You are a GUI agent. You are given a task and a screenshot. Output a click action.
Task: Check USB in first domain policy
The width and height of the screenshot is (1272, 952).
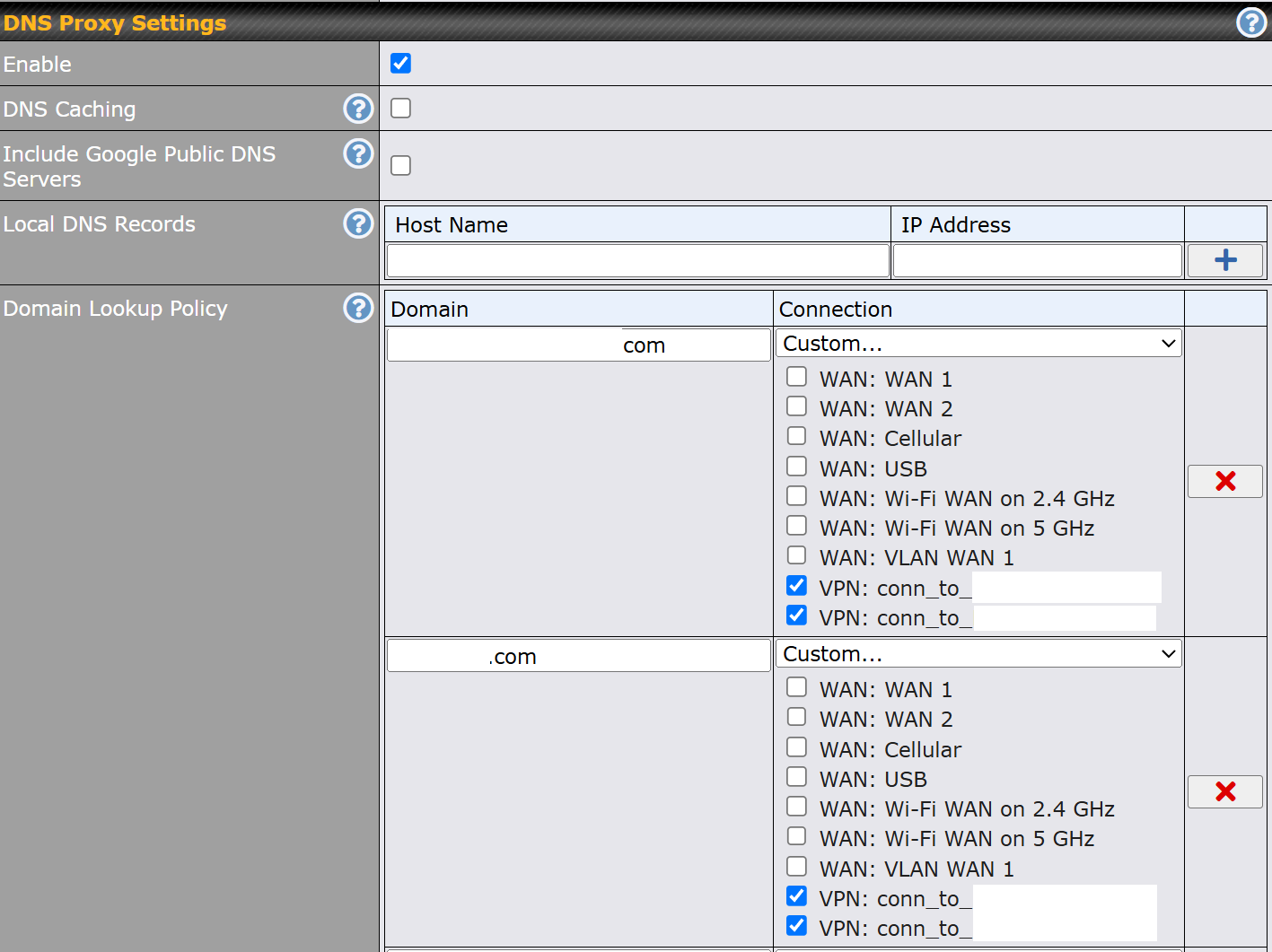[796, 466]
